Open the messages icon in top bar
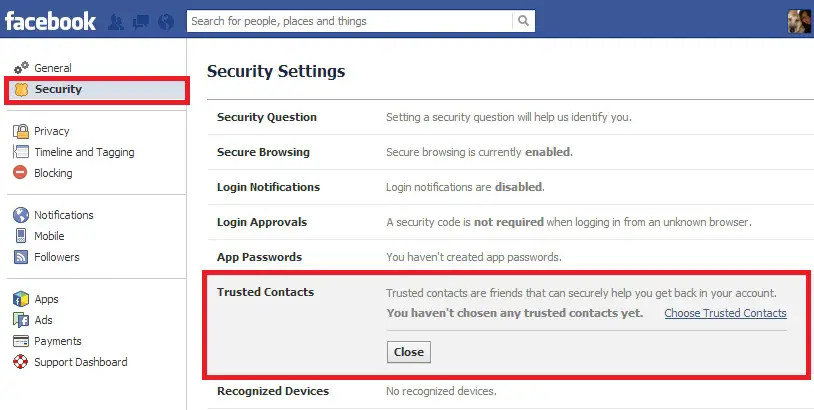 [x=141, y=22]
